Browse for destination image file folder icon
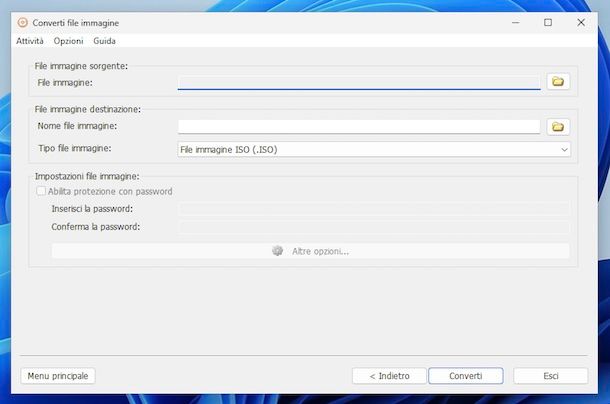Viewport: 610px width, 404px height. pos(558,126)
